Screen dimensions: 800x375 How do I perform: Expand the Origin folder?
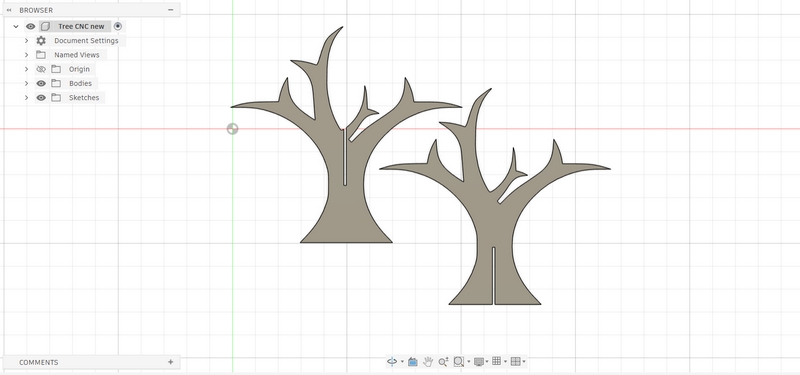pos(27,69)
